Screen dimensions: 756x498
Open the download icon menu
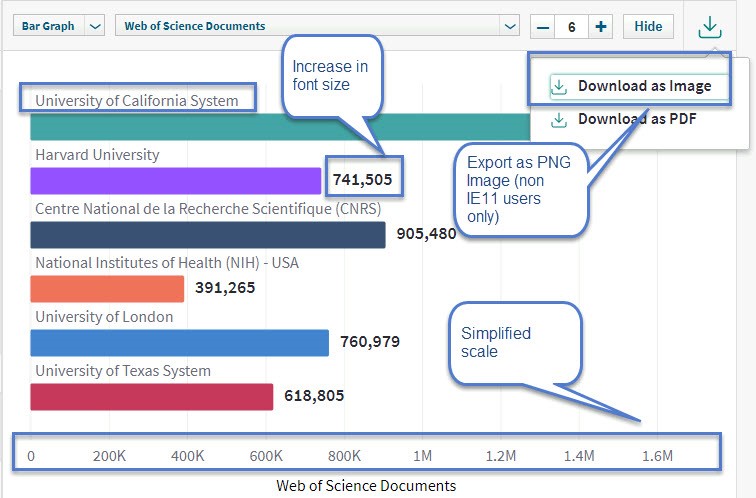point(710,27)
